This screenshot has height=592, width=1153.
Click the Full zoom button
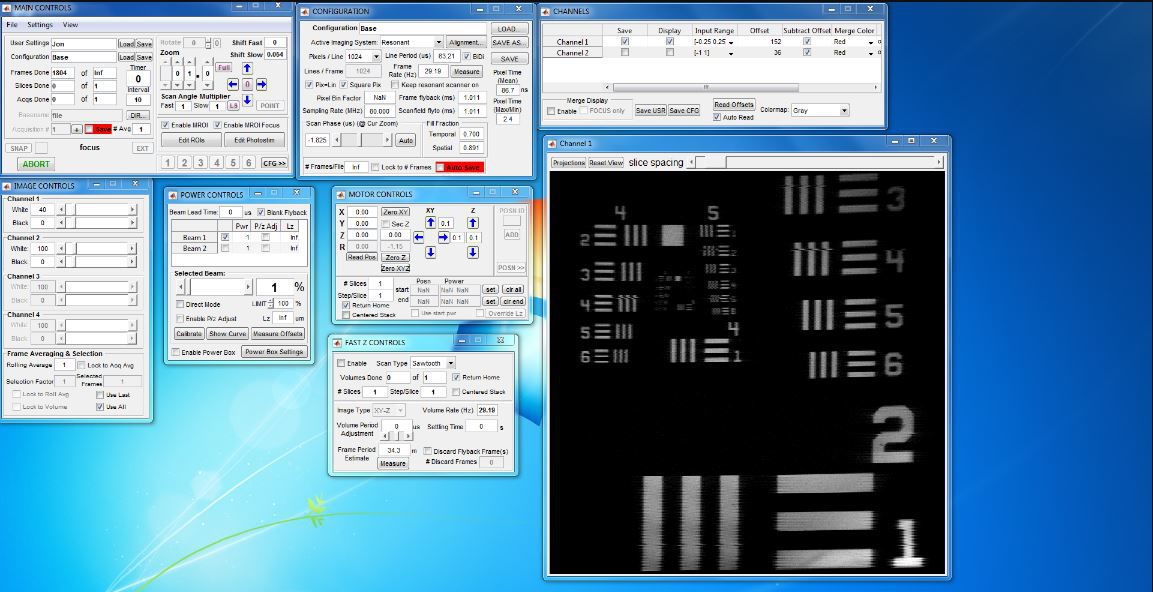pyautogui.click(x=224, y=67)
